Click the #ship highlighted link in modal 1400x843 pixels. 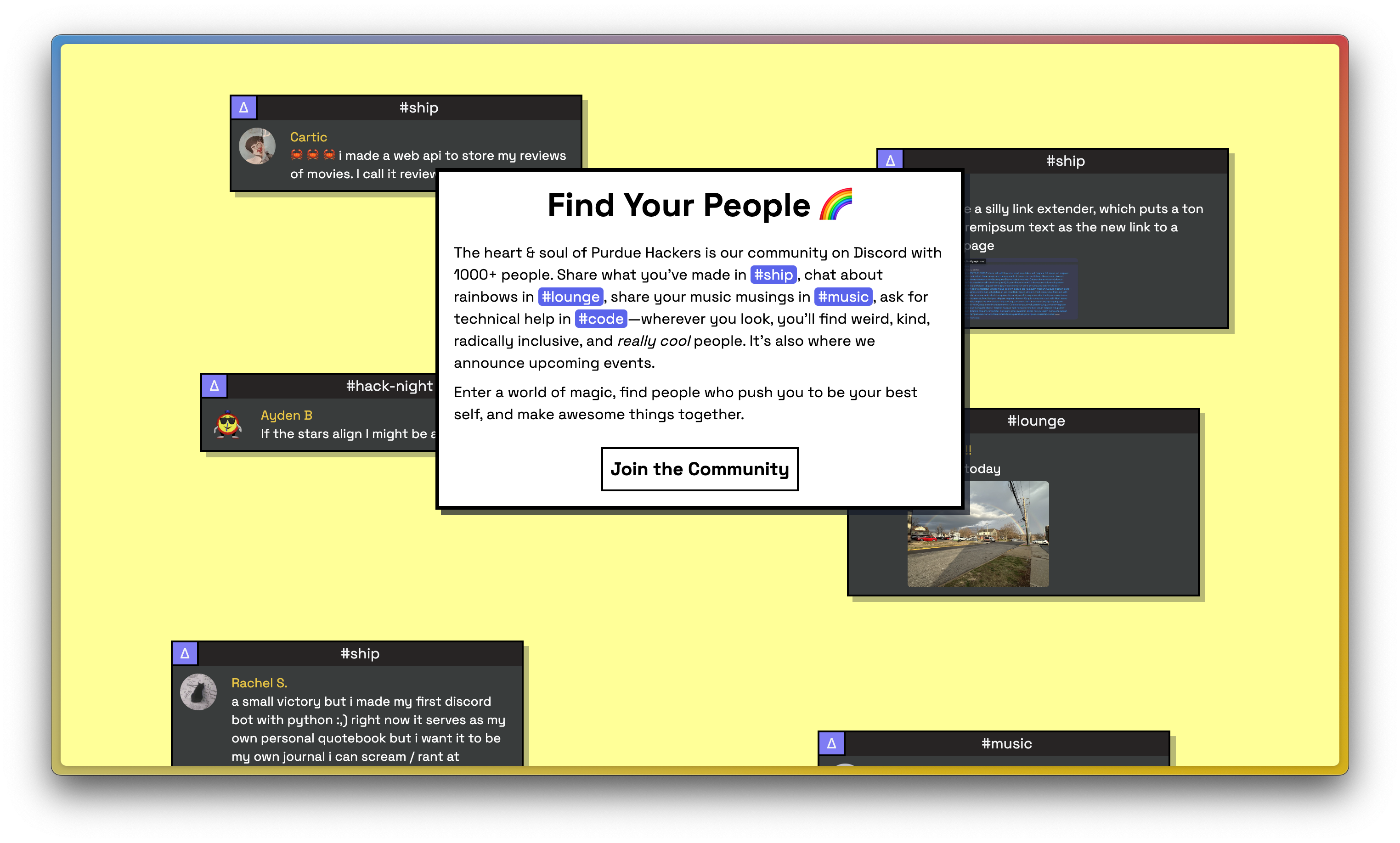tap(771, 274)
